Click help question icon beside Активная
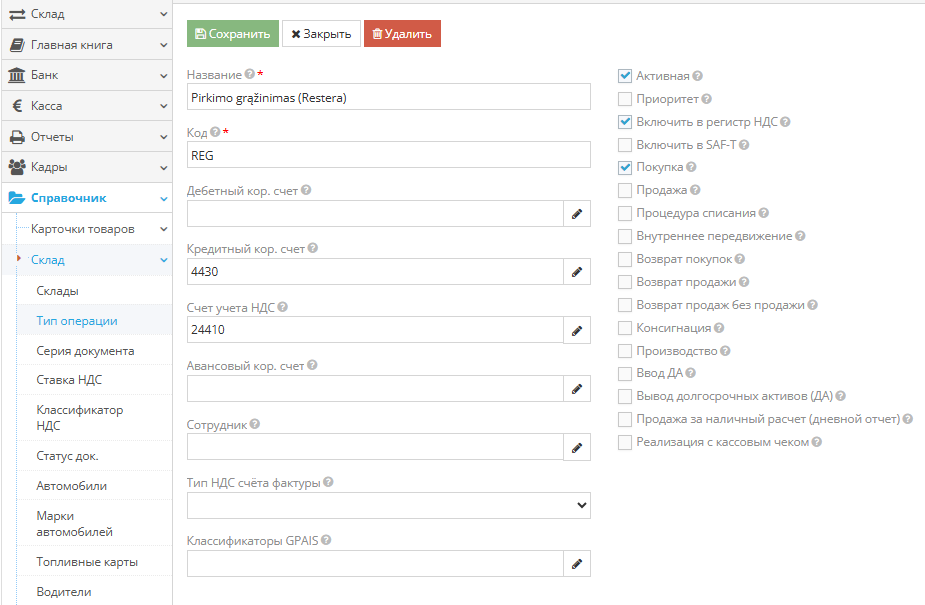The height and width of the screenshot is (605, 925). (697, 76)
